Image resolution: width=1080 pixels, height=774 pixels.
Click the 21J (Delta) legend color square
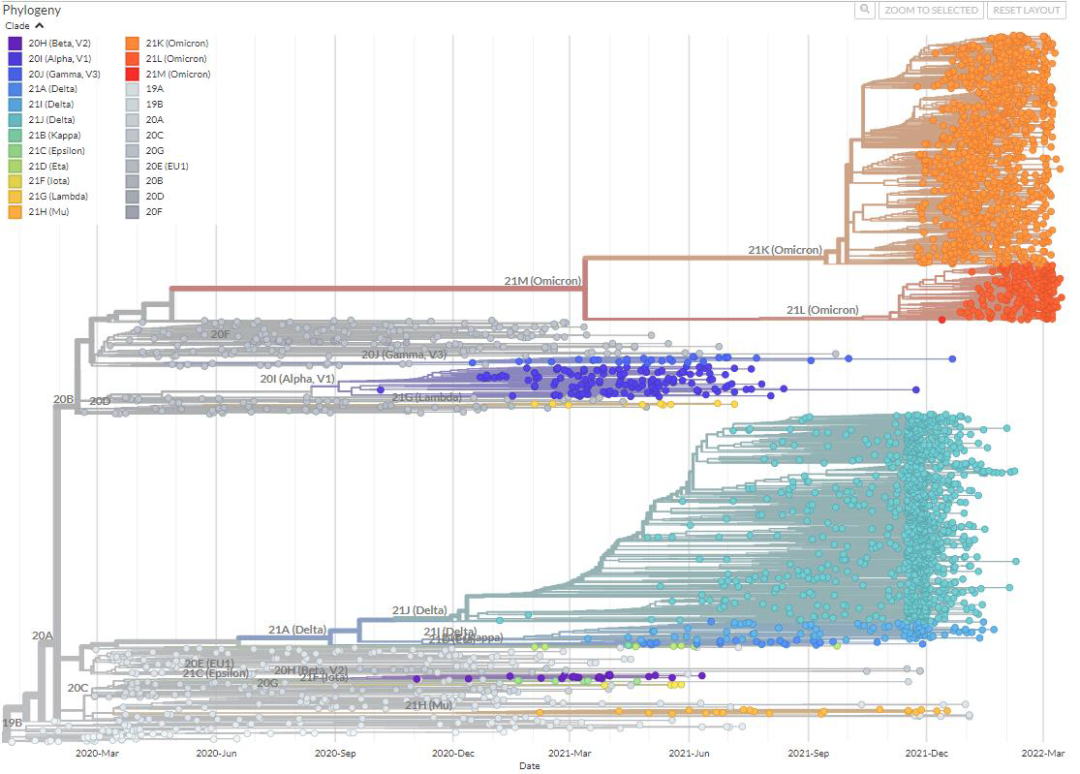15,120
